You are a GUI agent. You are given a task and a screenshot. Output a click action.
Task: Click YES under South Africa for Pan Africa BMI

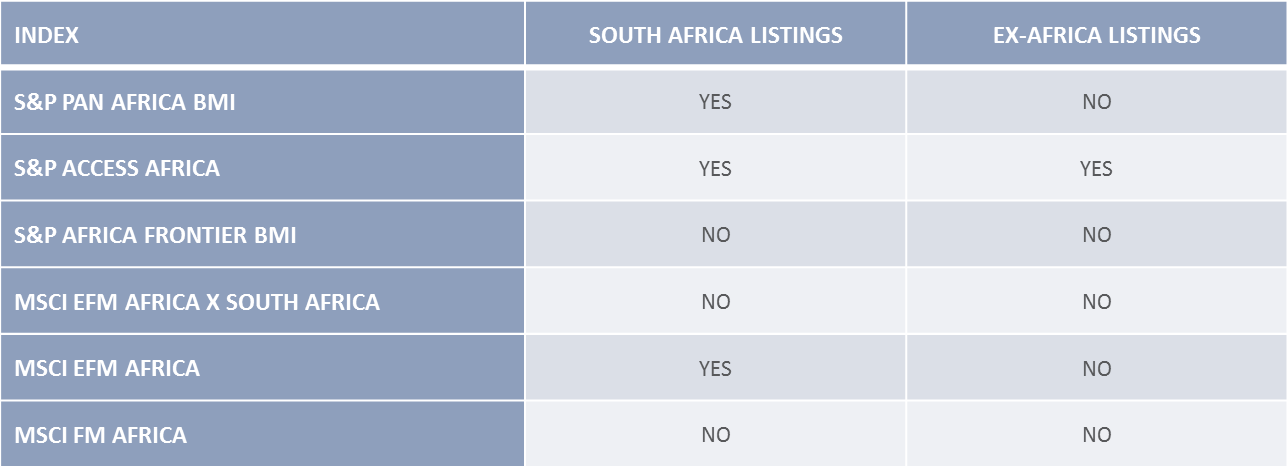[x=715, y=102]
